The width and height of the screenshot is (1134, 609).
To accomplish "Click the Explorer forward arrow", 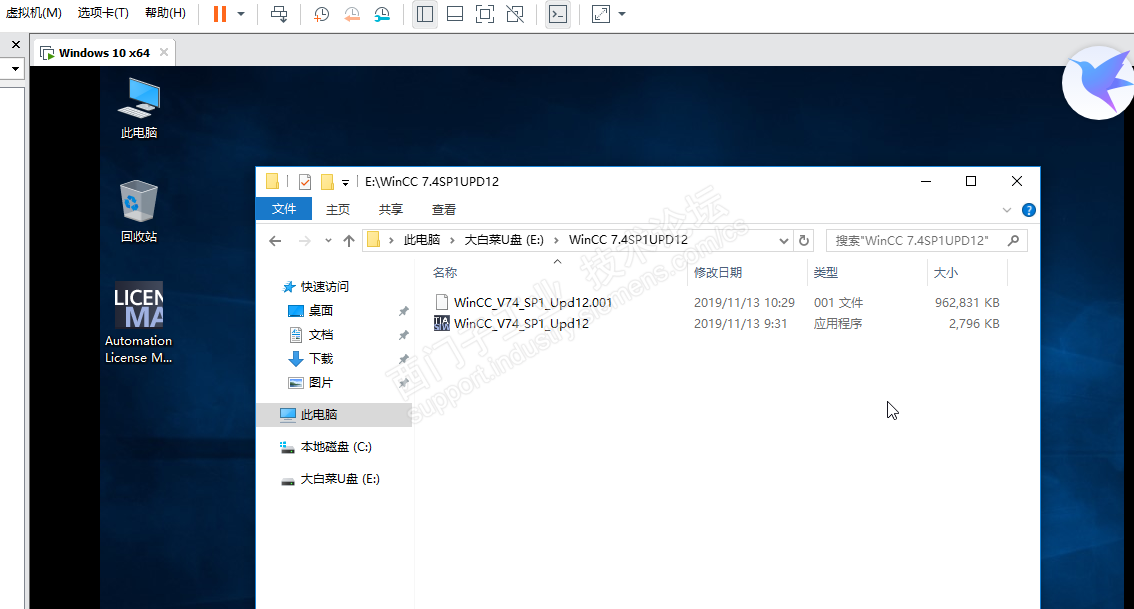I will point(305,241).
